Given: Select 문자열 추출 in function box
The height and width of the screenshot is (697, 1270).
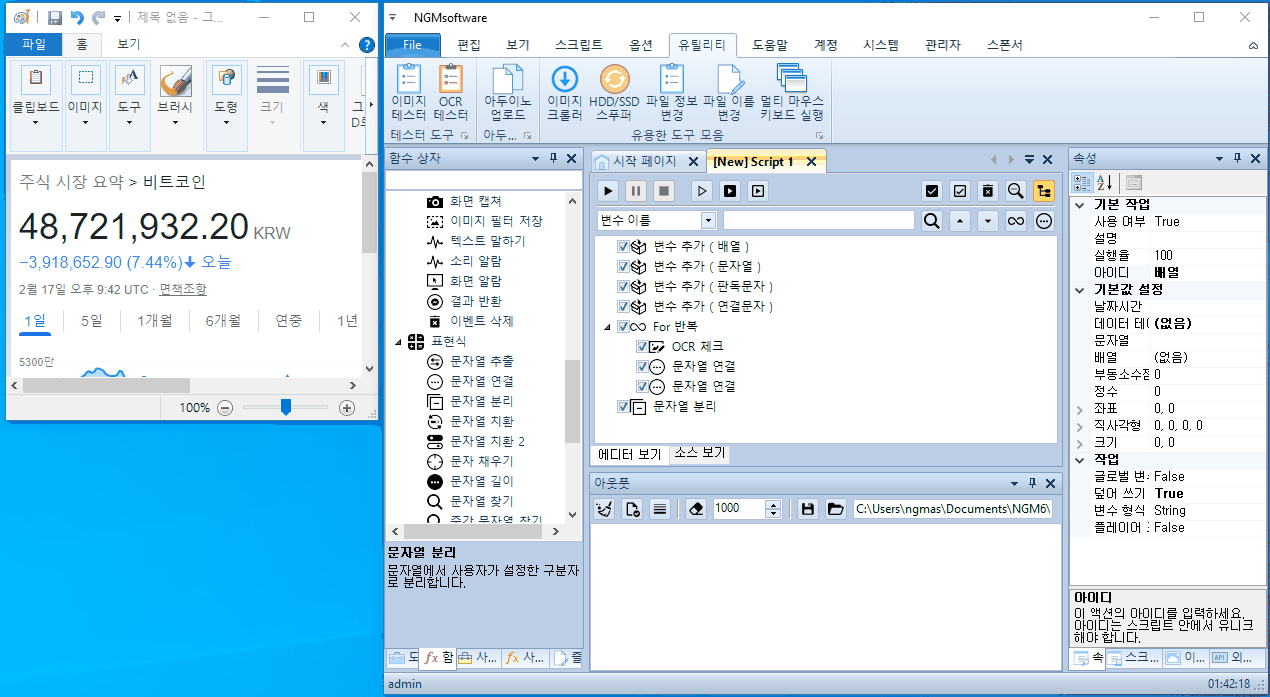Looking at the screenshot, I should pos(482,361).
